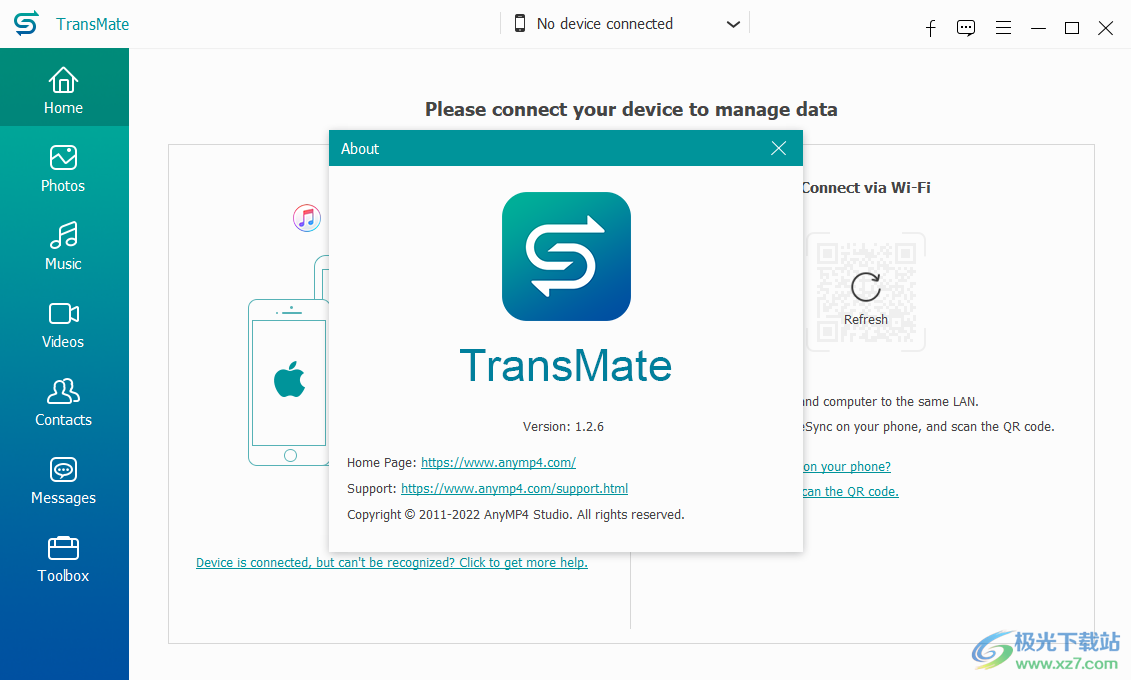The height and width of the screenshot is (680, 1131).
Task: Open the feedback chat bubble icon
Action: coord(966,28)
